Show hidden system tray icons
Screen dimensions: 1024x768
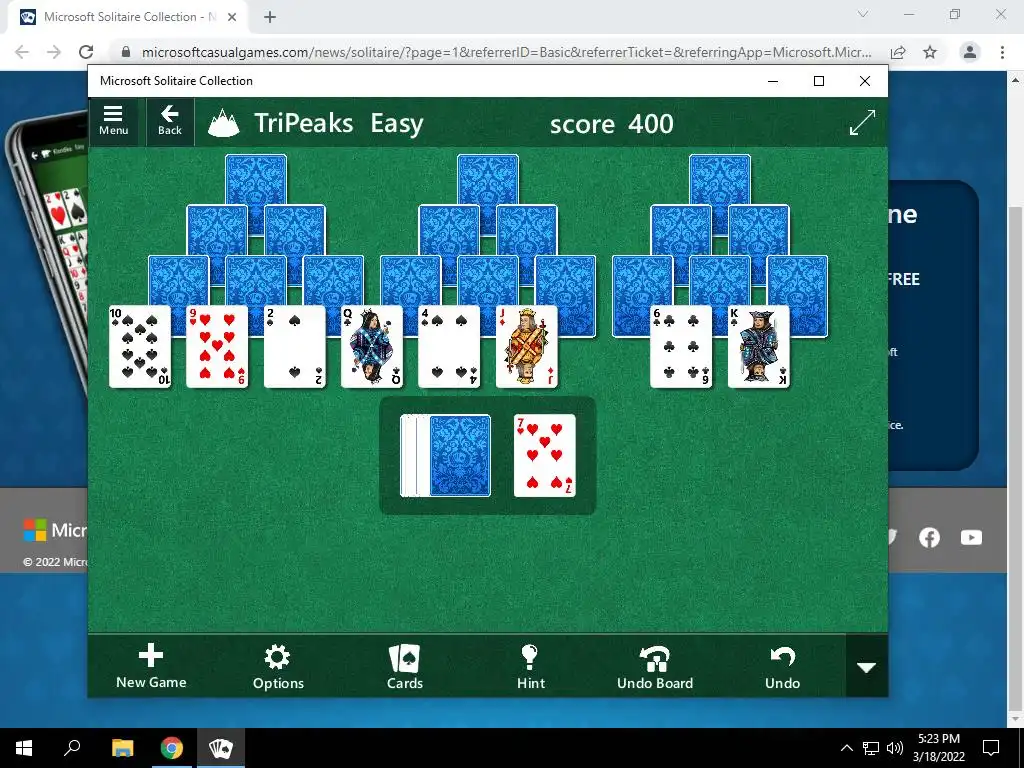tap(846, 748)
